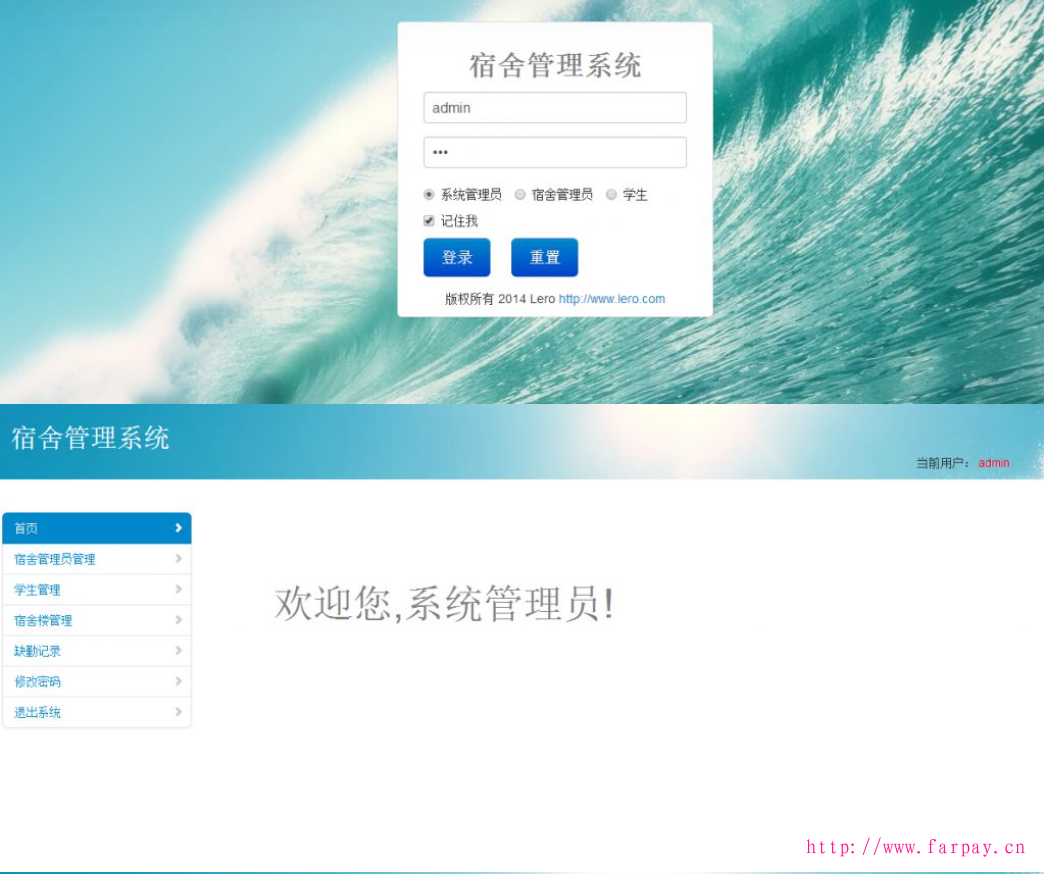
Task: Click the admin current user link
Action: point(993,463)
